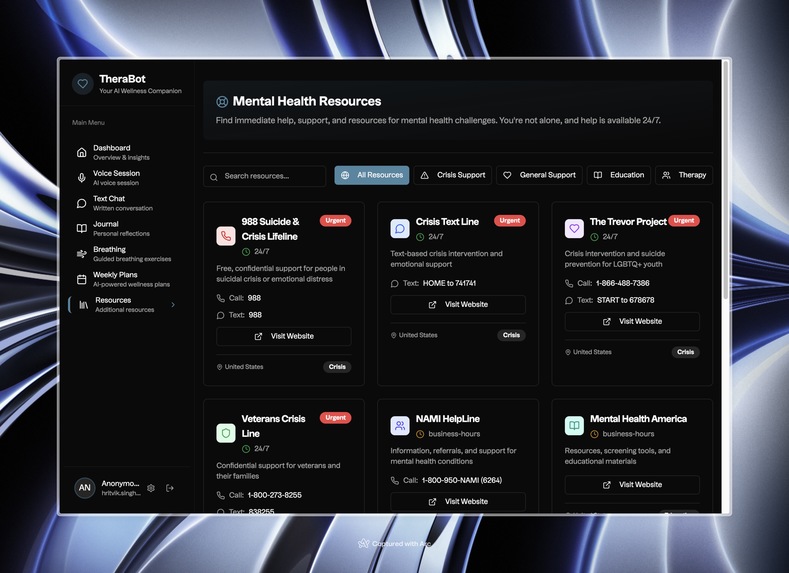Click the lifebuoy icon by Mental Health Resources
The image size is (789, 573).
(x=222, y=102)
